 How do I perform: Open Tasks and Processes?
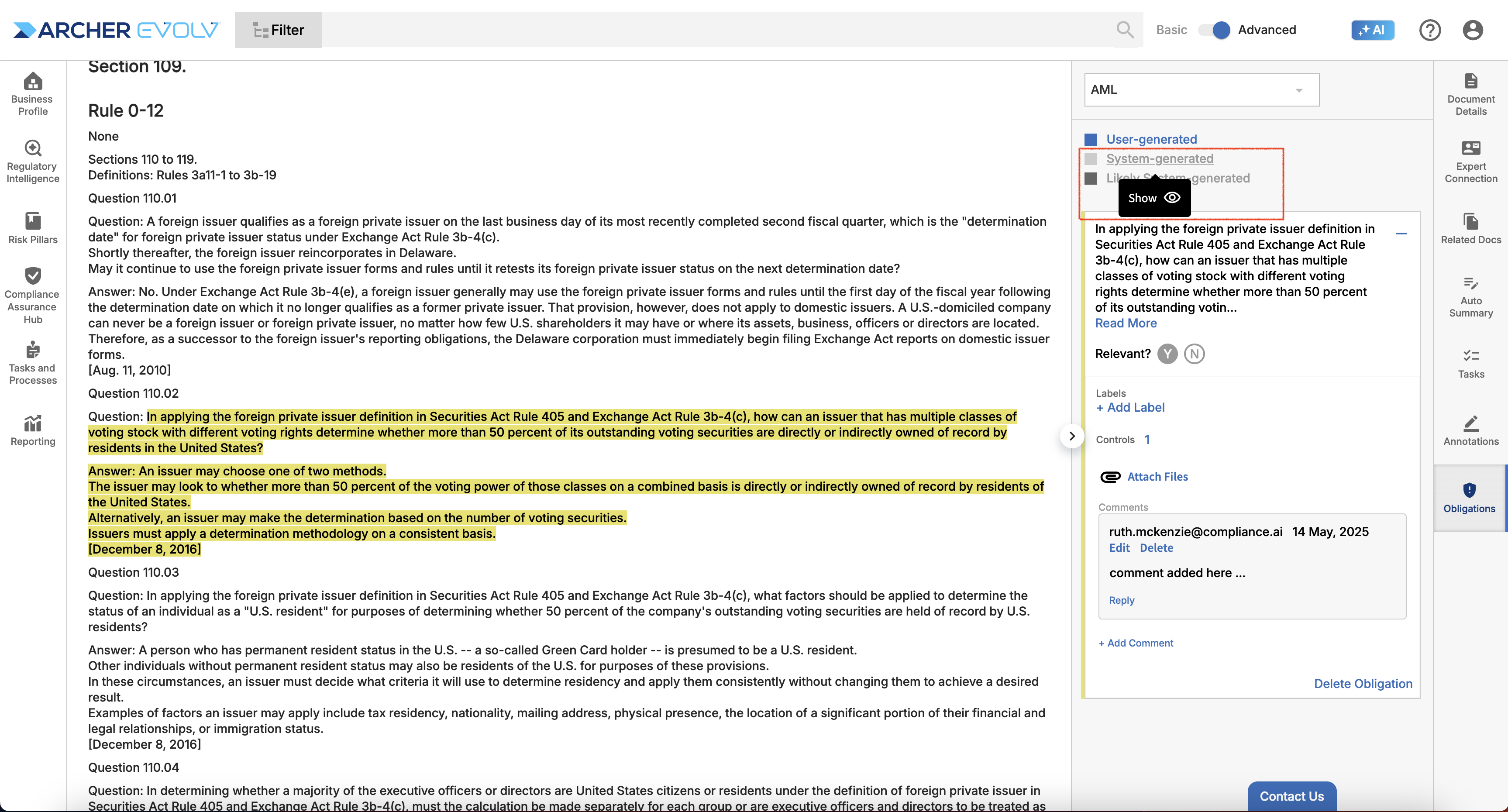point(33,362)
